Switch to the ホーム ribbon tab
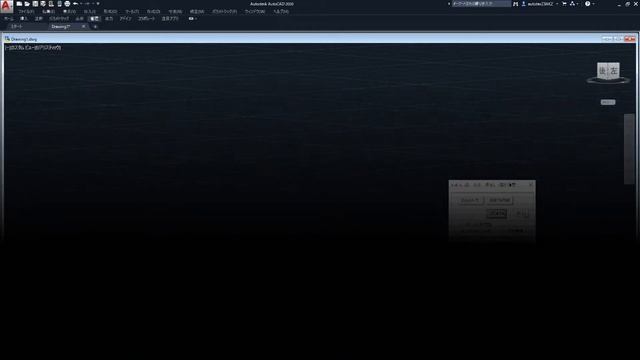The height and width of the screenshot is (360, 640). (9, 19)
